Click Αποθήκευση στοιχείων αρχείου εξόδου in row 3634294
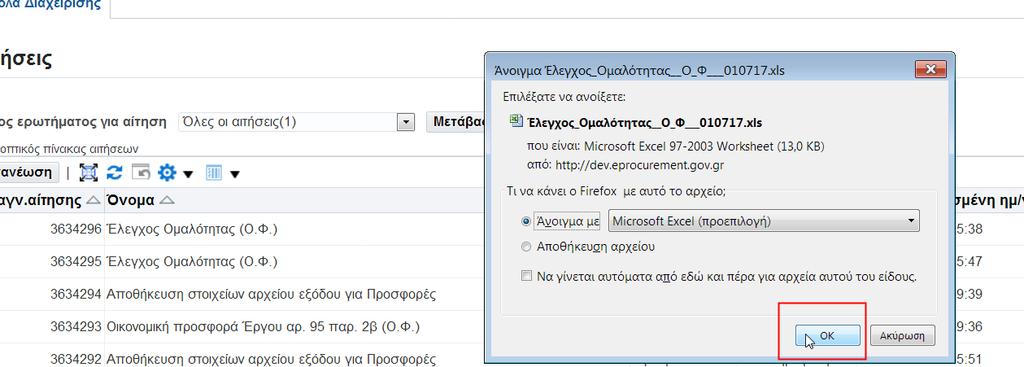Screen dimensions: 1024x367 (270, 295)
